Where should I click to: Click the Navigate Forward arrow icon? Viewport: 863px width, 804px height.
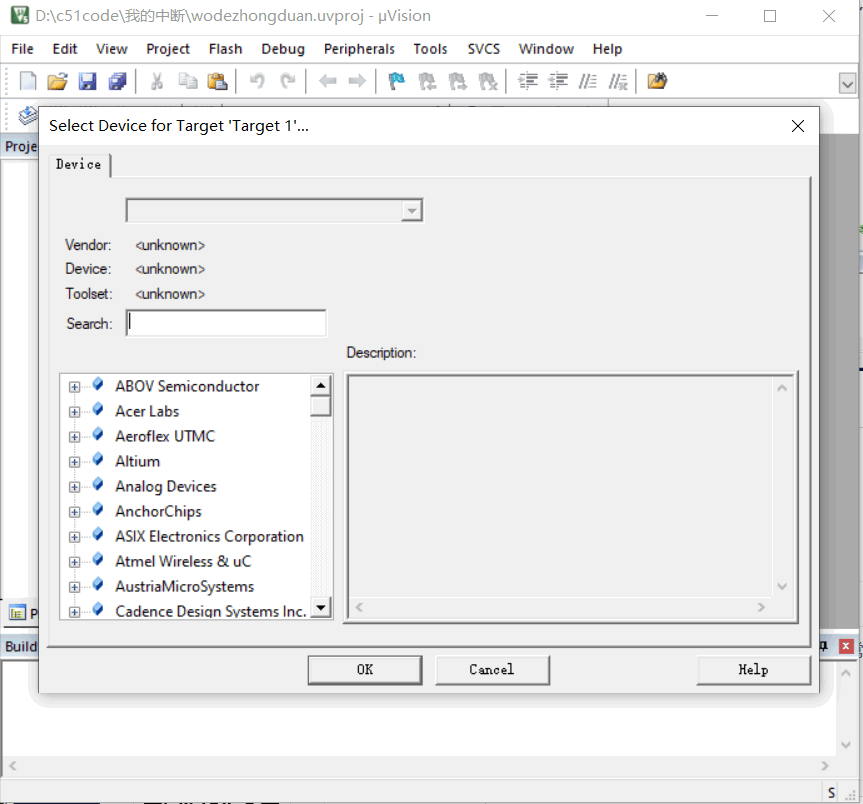[x=357, y=81]
